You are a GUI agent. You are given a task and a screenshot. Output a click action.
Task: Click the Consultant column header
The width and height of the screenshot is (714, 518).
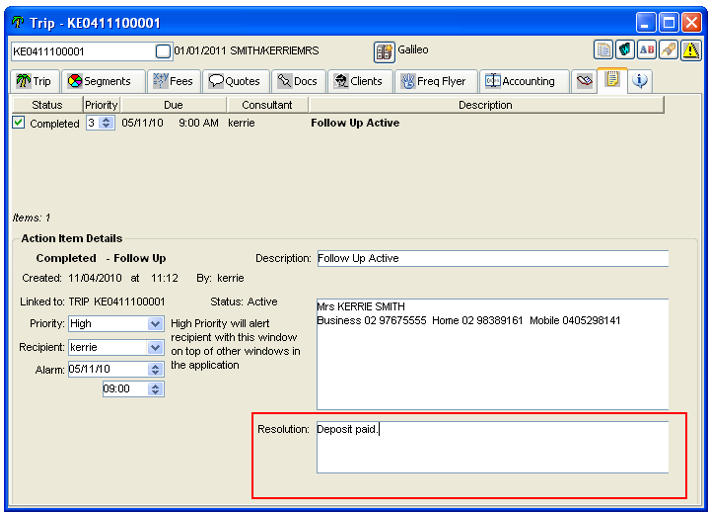[267, 105]
